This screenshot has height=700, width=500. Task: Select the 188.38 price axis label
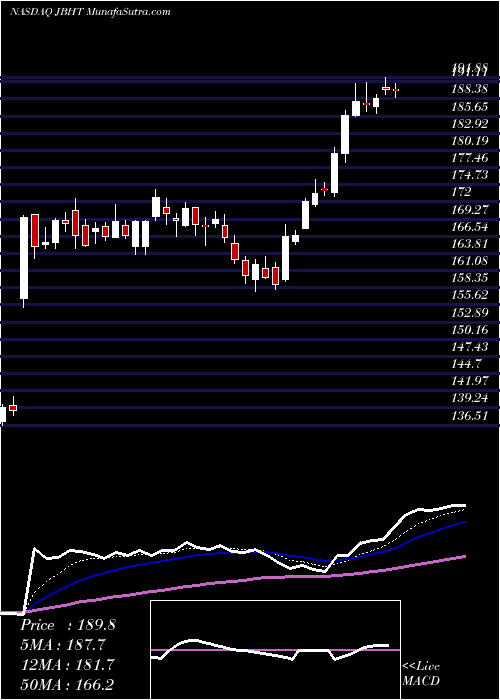tap(469, 89)
